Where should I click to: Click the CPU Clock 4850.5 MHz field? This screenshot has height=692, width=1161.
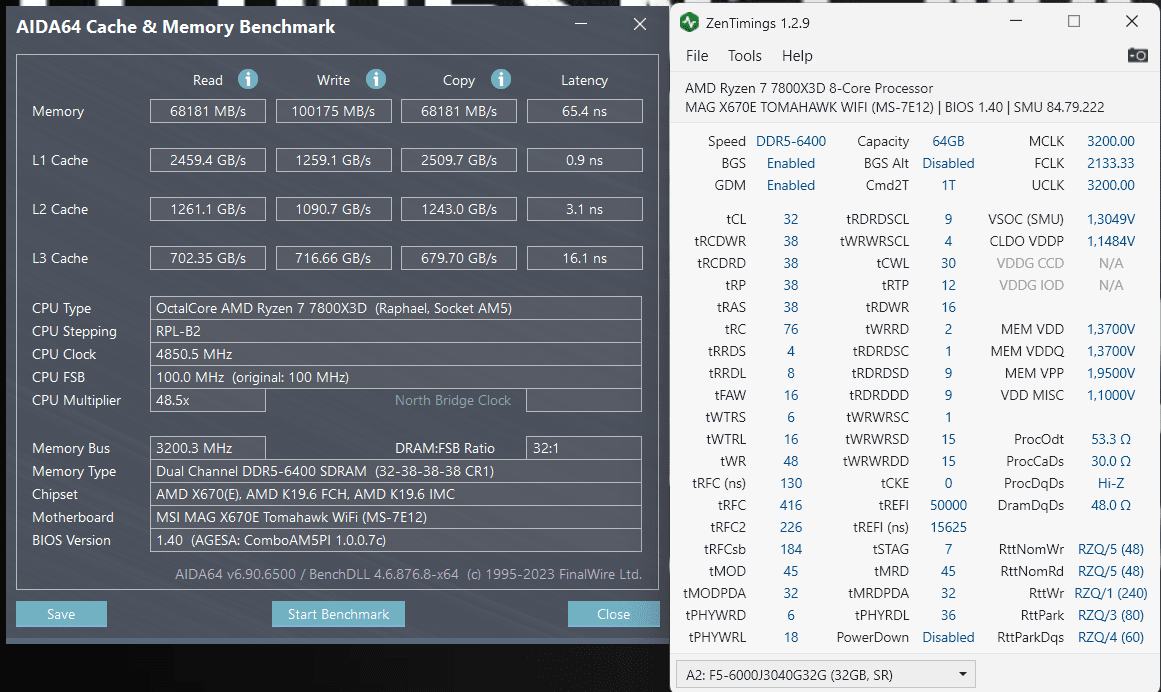tap(395, 354)
